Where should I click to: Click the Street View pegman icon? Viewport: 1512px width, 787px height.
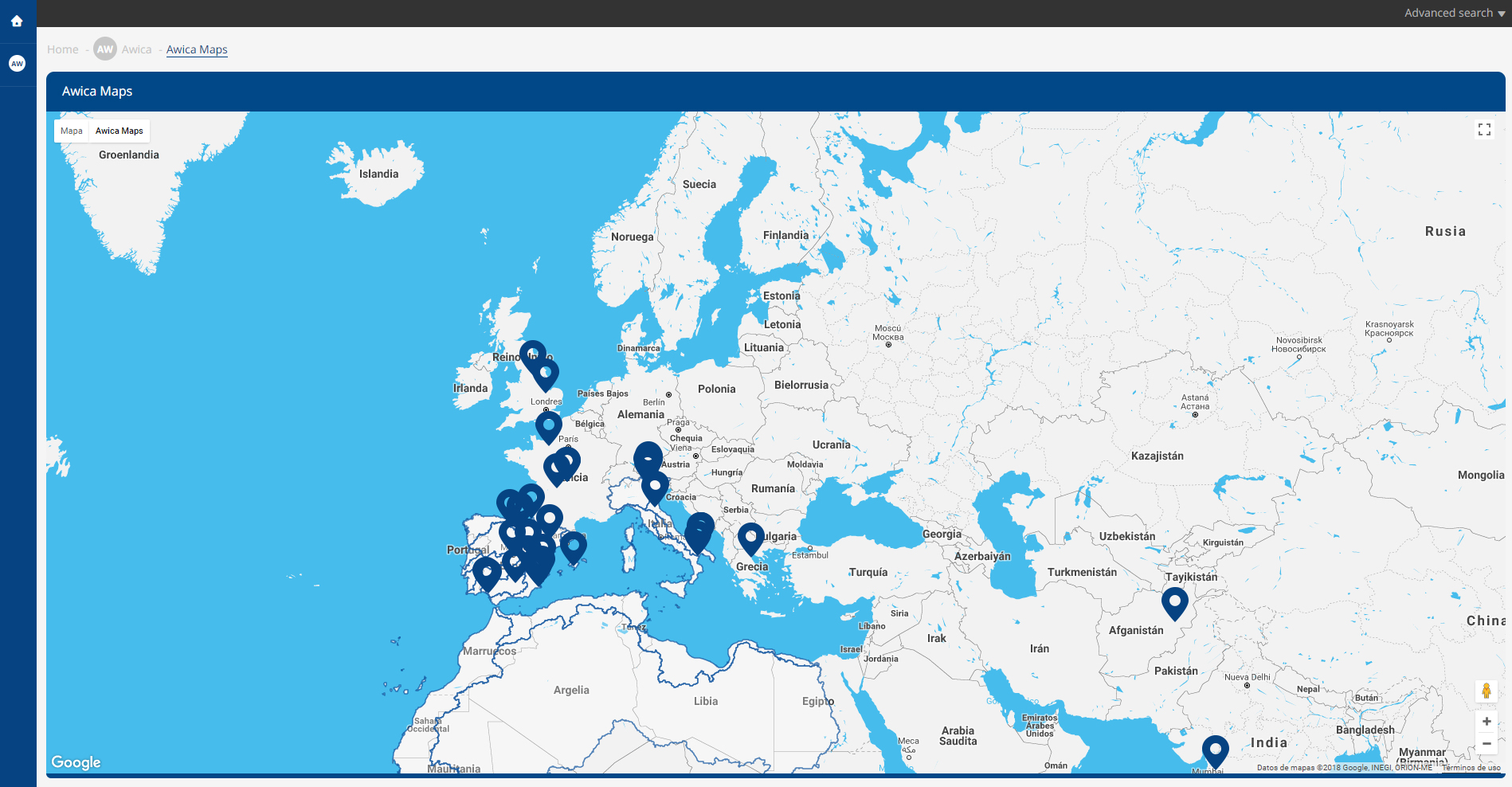[x=1486, y=691]
